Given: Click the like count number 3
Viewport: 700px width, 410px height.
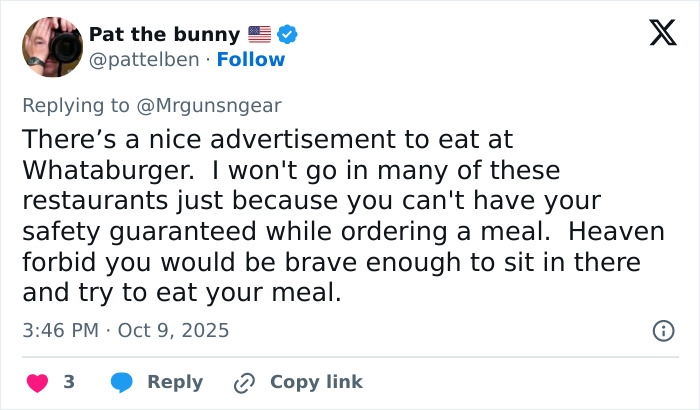Looking at the screenshot, I should (69, 382).
